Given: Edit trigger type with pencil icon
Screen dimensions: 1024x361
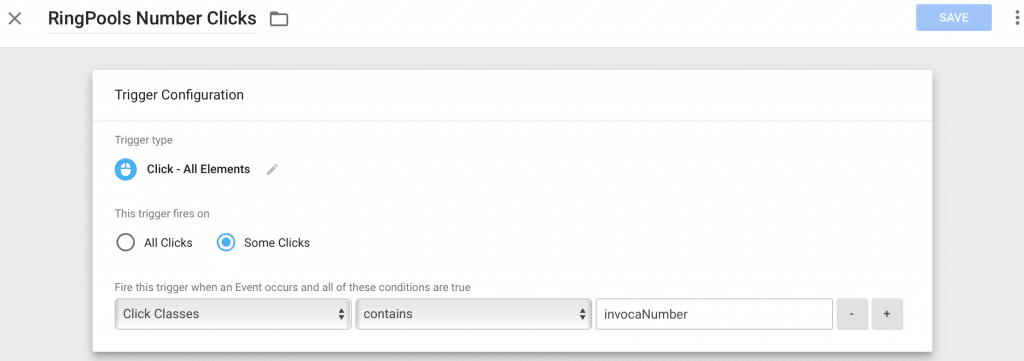Looking at the screenshot, I should (x=272, y=170).
